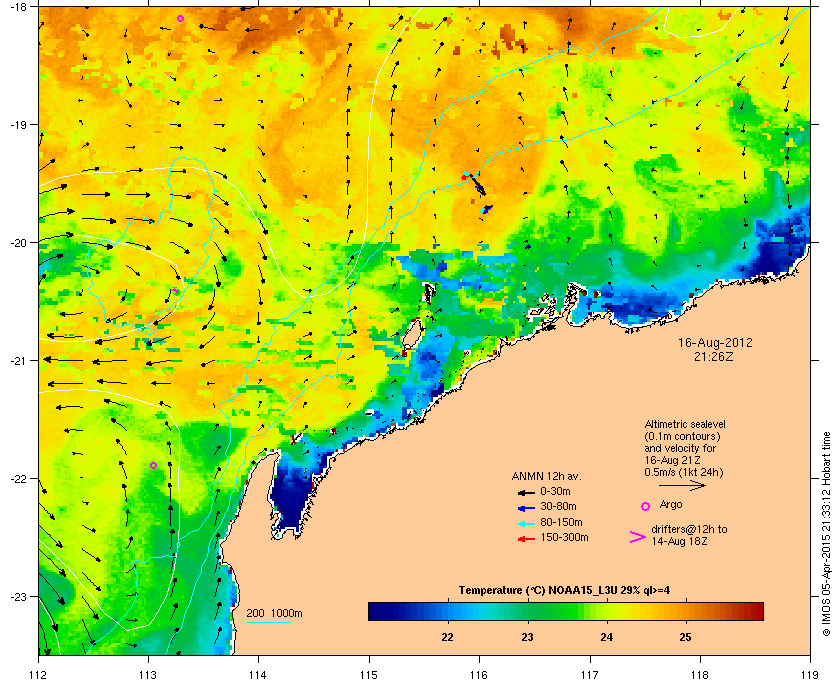Click the Temperature NOAA15_L3U colorbar title
This screenshot has width=840, height=680.
coord(564,591)
